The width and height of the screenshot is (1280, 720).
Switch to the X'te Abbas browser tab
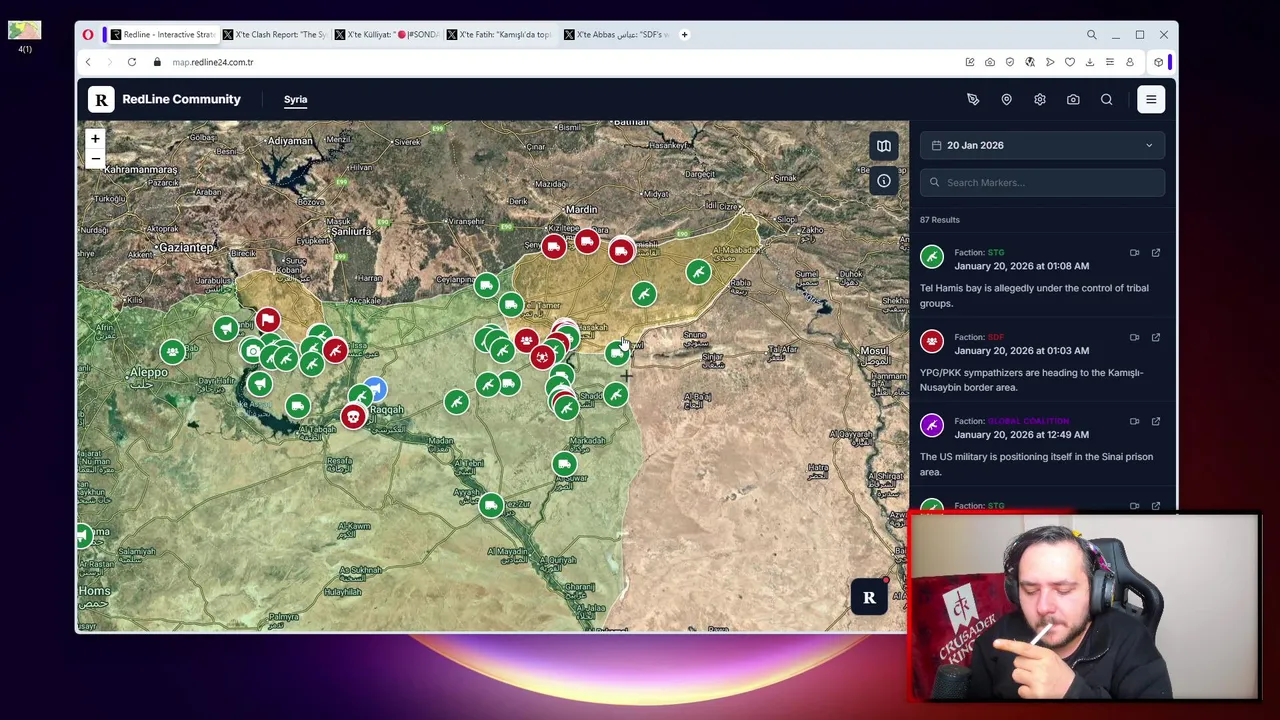(616, 34)
